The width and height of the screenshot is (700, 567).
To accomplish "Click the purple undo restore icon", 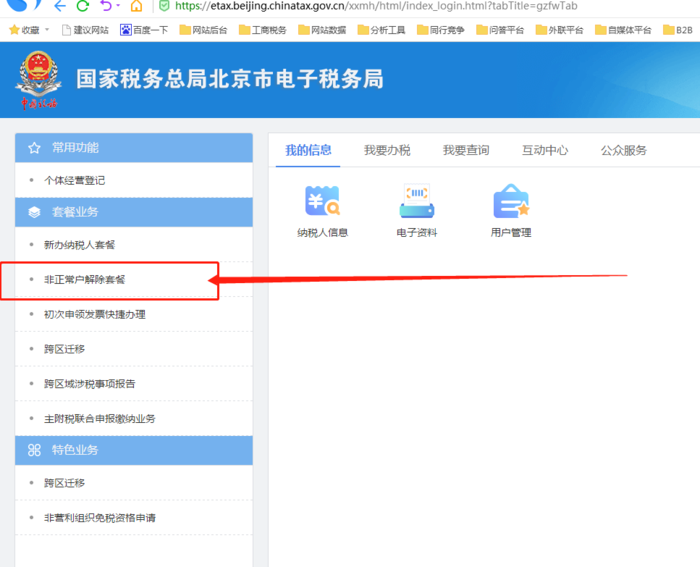I will point(106,6).
